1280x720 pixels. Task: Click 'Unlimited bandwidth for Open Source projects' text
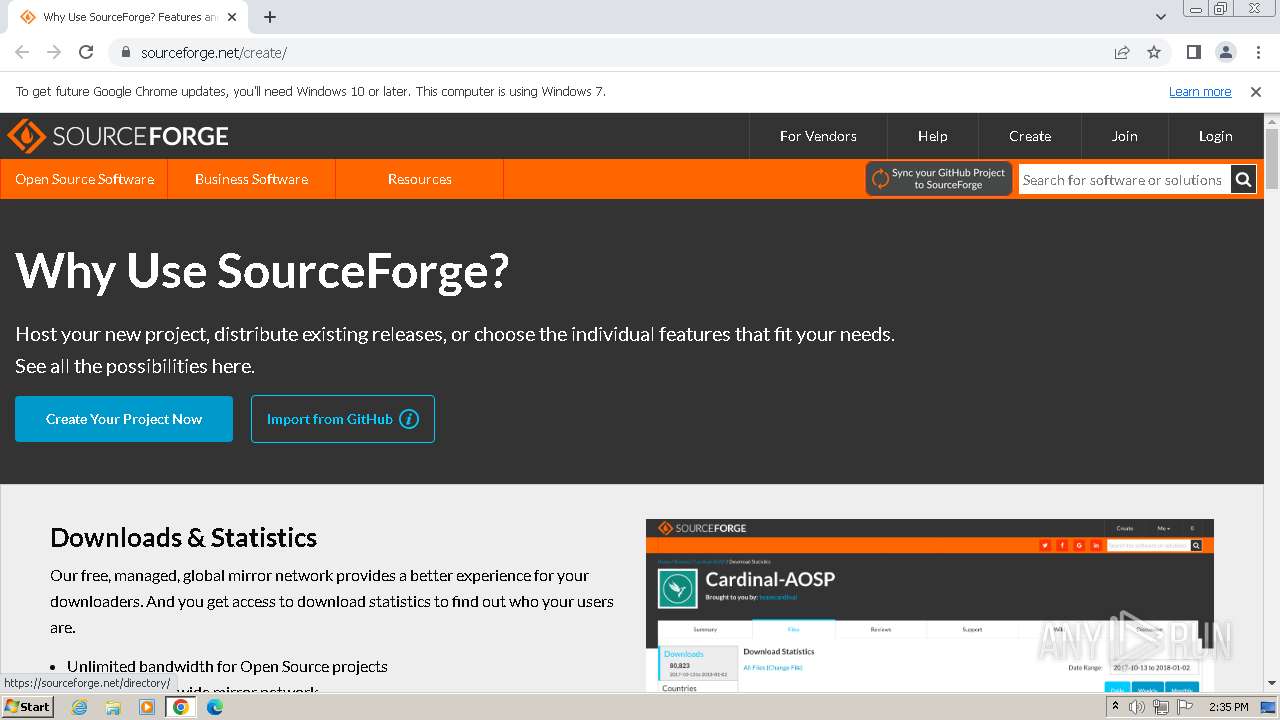point(227,666)
